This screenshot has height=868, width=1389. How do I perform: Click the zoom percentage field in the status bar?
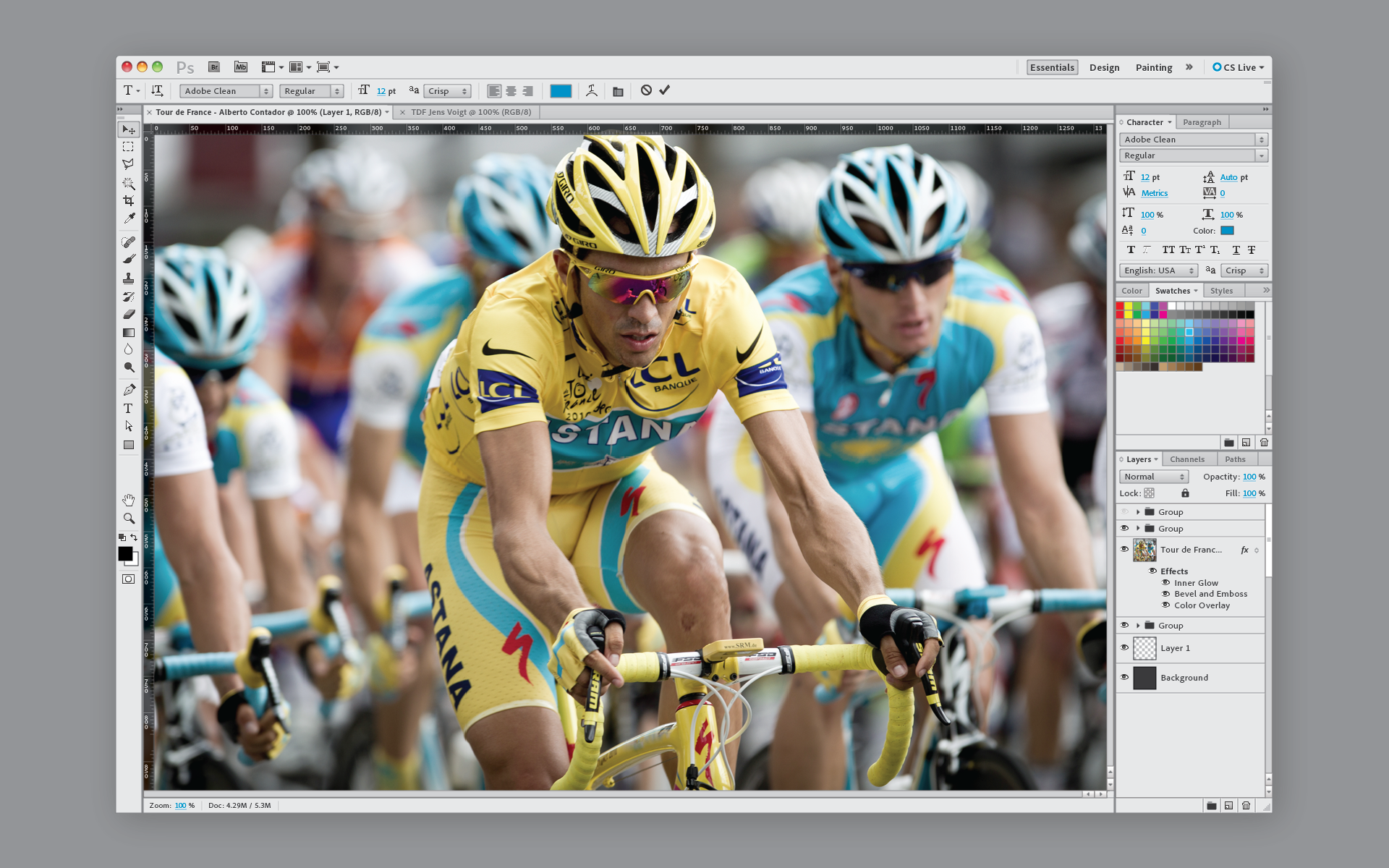(180, 805)
